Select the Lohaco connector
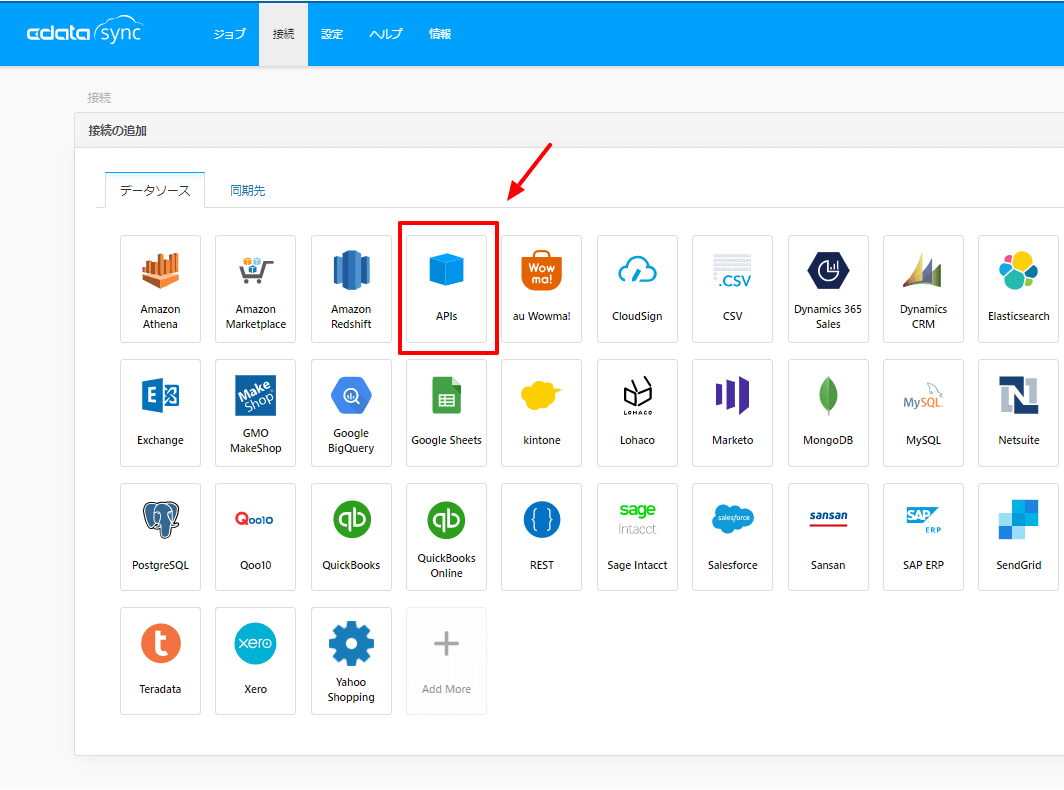 point(637,413)
